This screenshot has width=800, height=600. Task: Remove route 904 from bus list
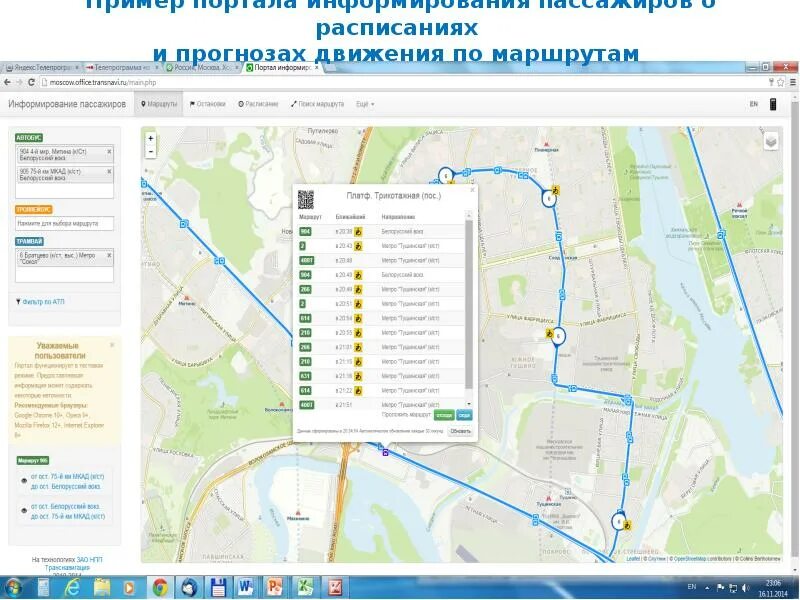tap(109, 152)
